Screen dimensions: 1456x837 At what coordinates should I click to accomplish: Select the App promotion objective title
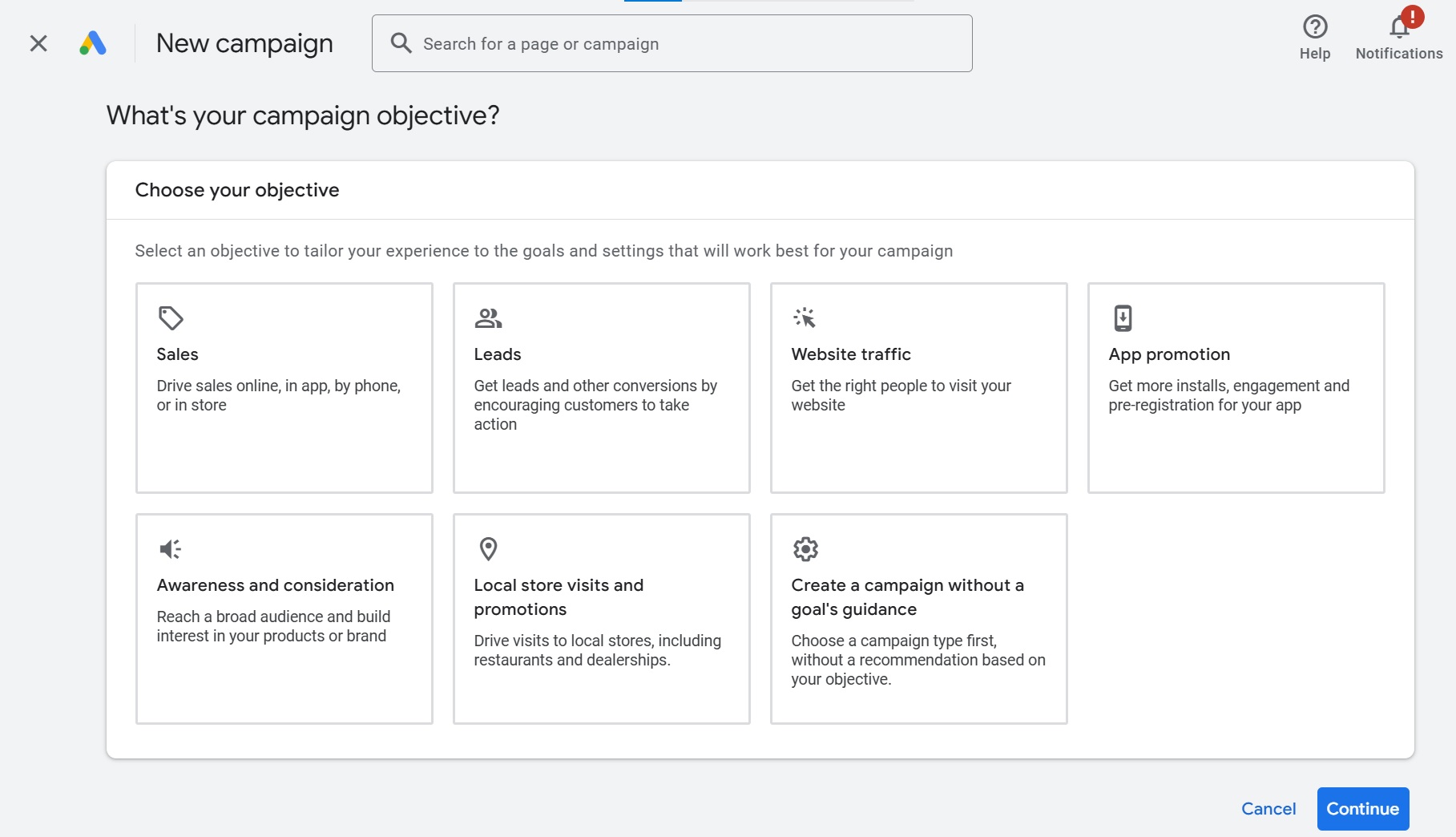1168,354
